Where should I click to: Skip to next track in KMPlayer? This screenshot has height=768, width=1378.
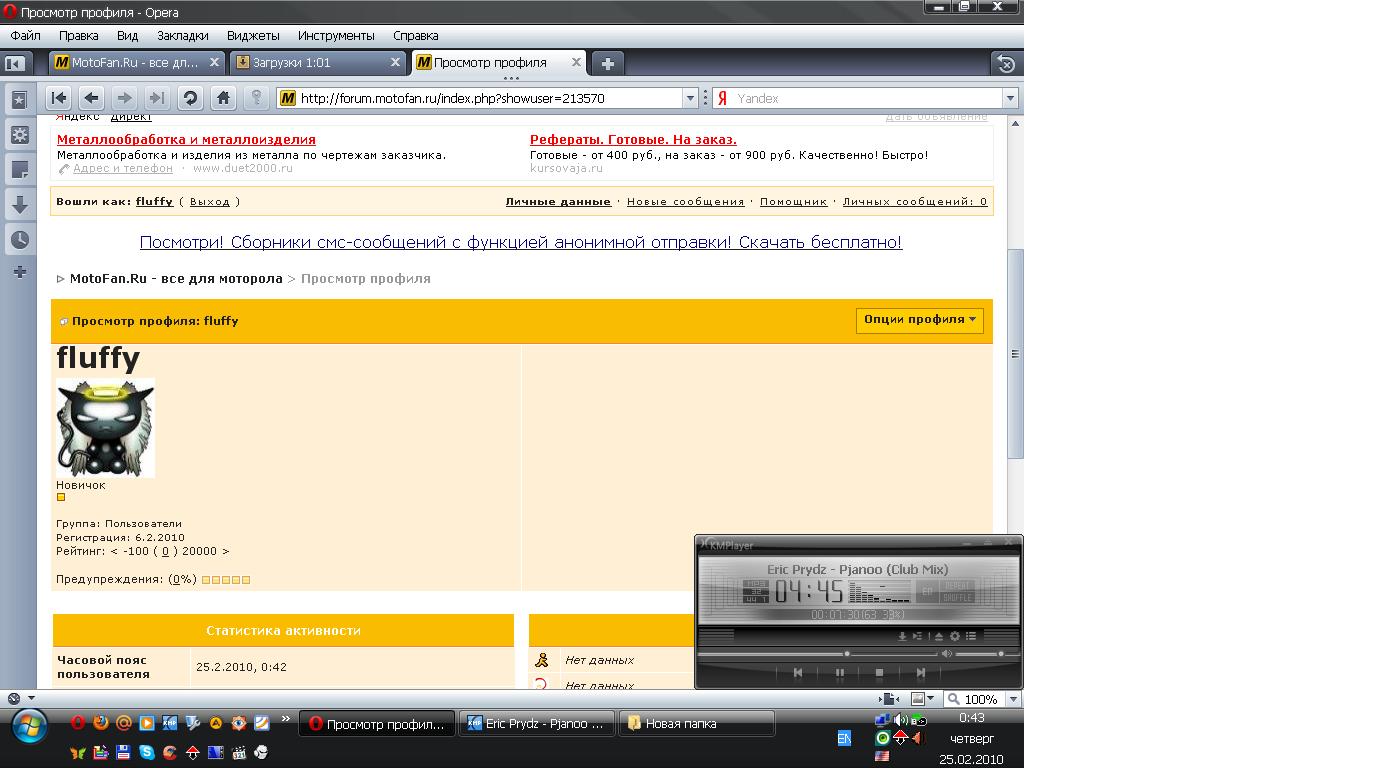coord(920,673)
